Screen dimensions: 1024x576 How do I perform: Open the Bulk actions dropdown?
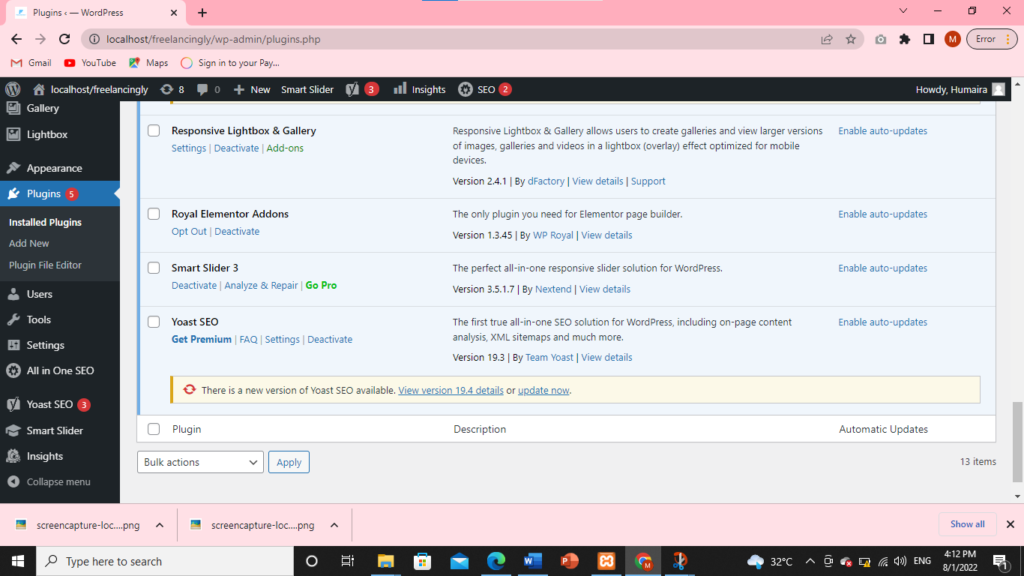200,462
